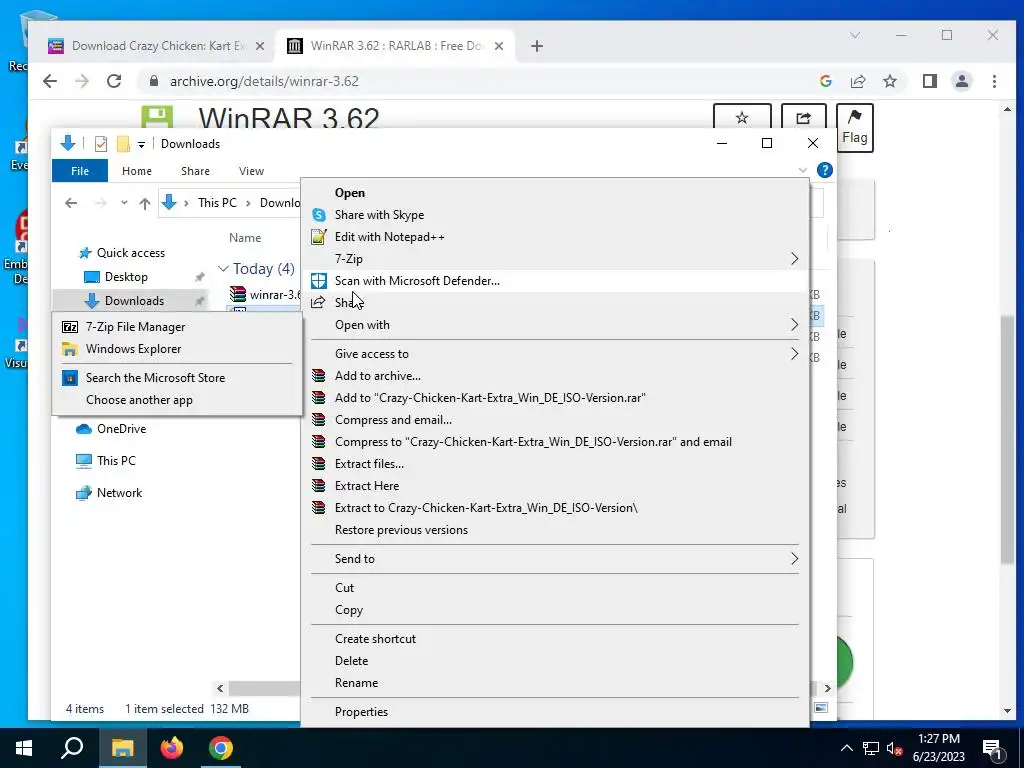Viewport: 1024px width, 768px height.
Task: Click New folder icon in title bar
Action: [x=123, y=144]
